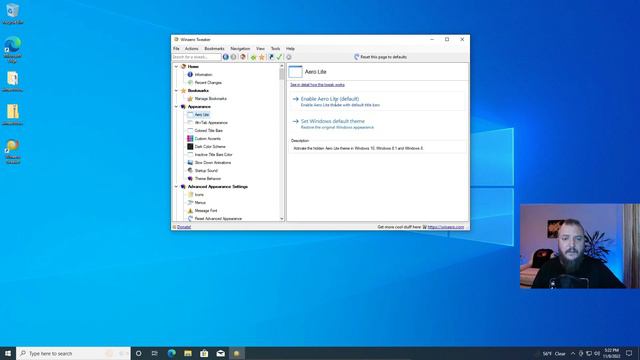Image resolution: width=640 pixels, height=360 pixels.
Task: Click the green checkmark toolbar icon
Action: click(279, 57)
